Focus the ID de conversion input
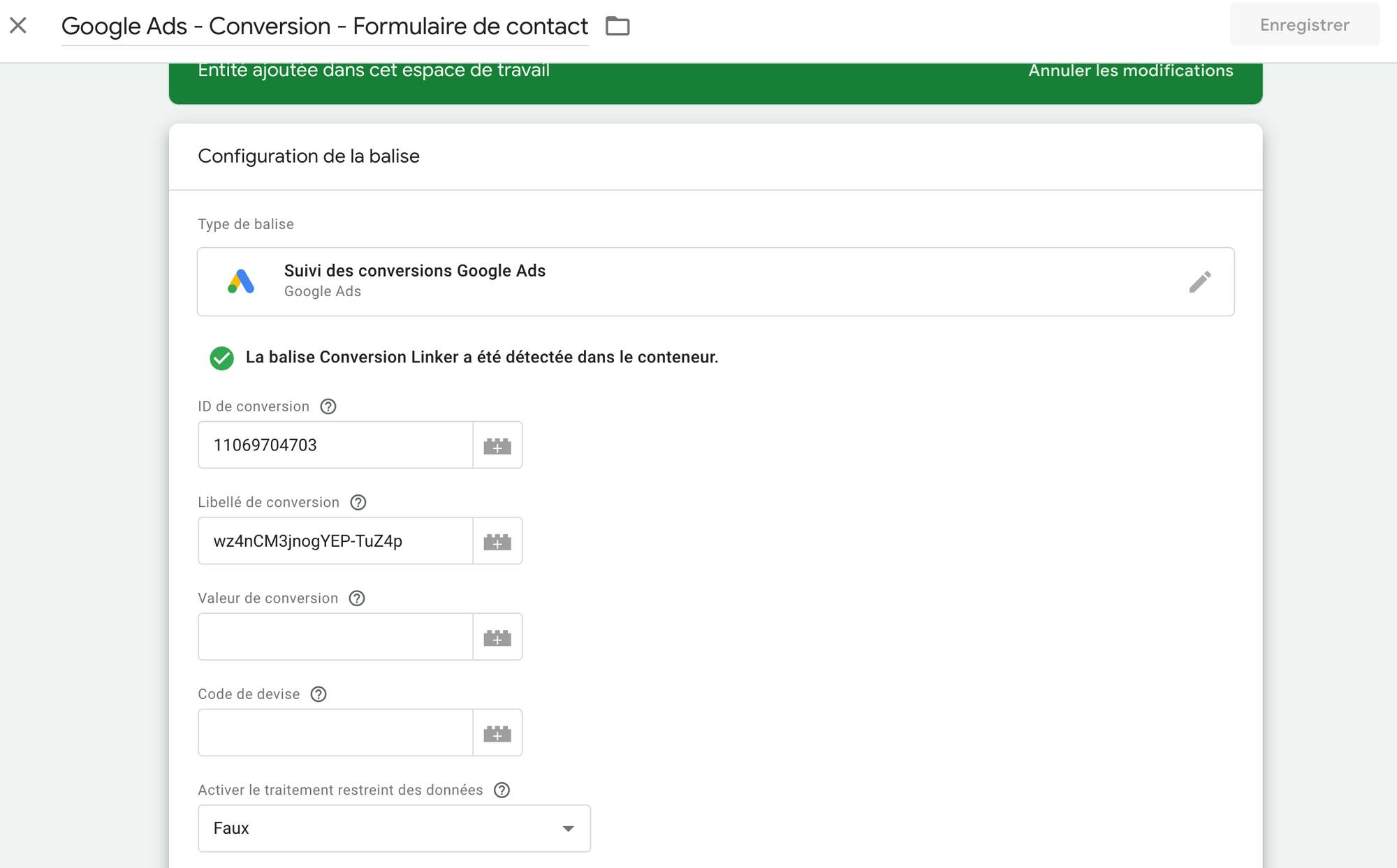This screenshot has height=868, width=1397. (336, 446)
